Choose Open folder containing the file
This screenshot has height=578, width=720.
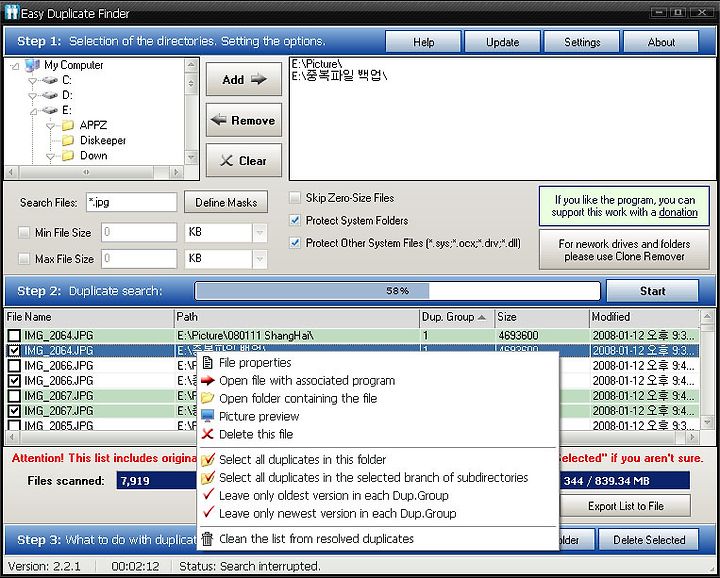click(x=377, y=398)
